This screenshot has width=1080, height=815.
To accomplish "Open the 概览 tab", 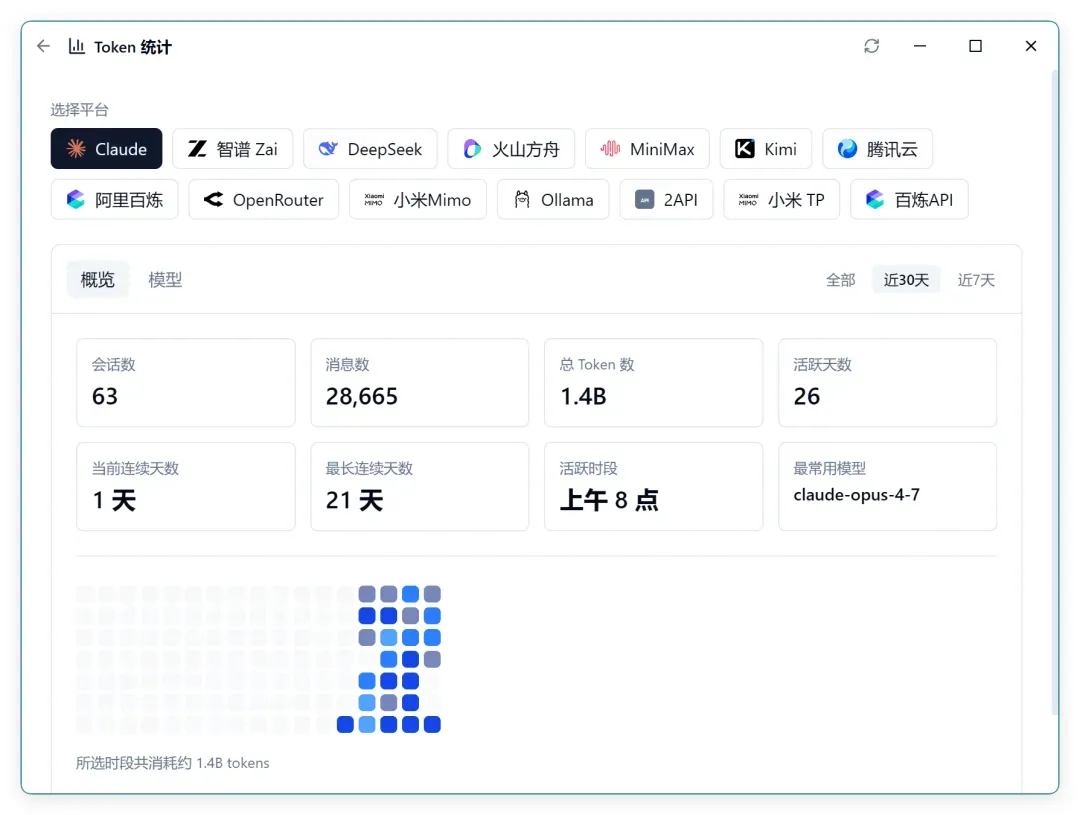I will (98, 280).
